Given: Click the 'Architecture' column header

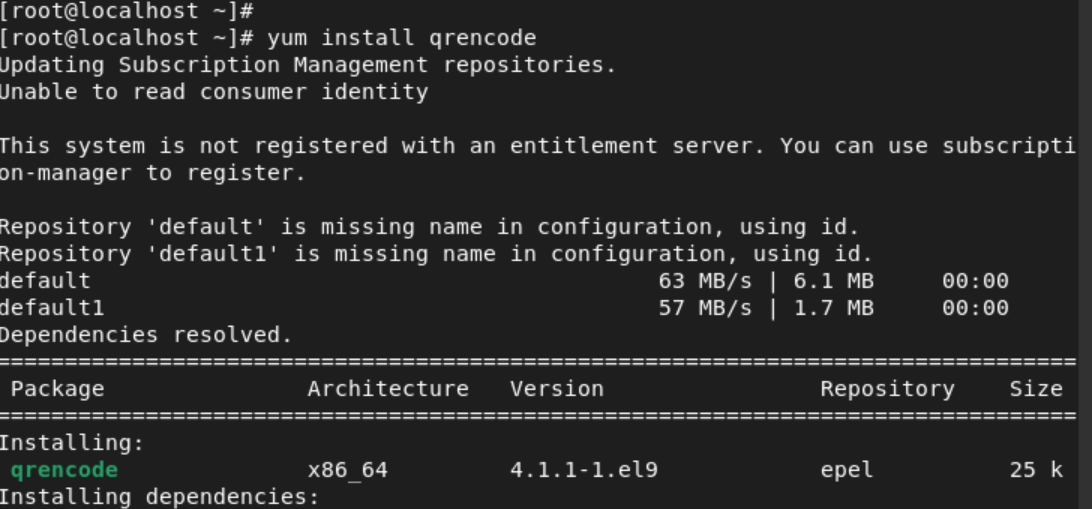Looking at the screenshot, I should [388, 389].
